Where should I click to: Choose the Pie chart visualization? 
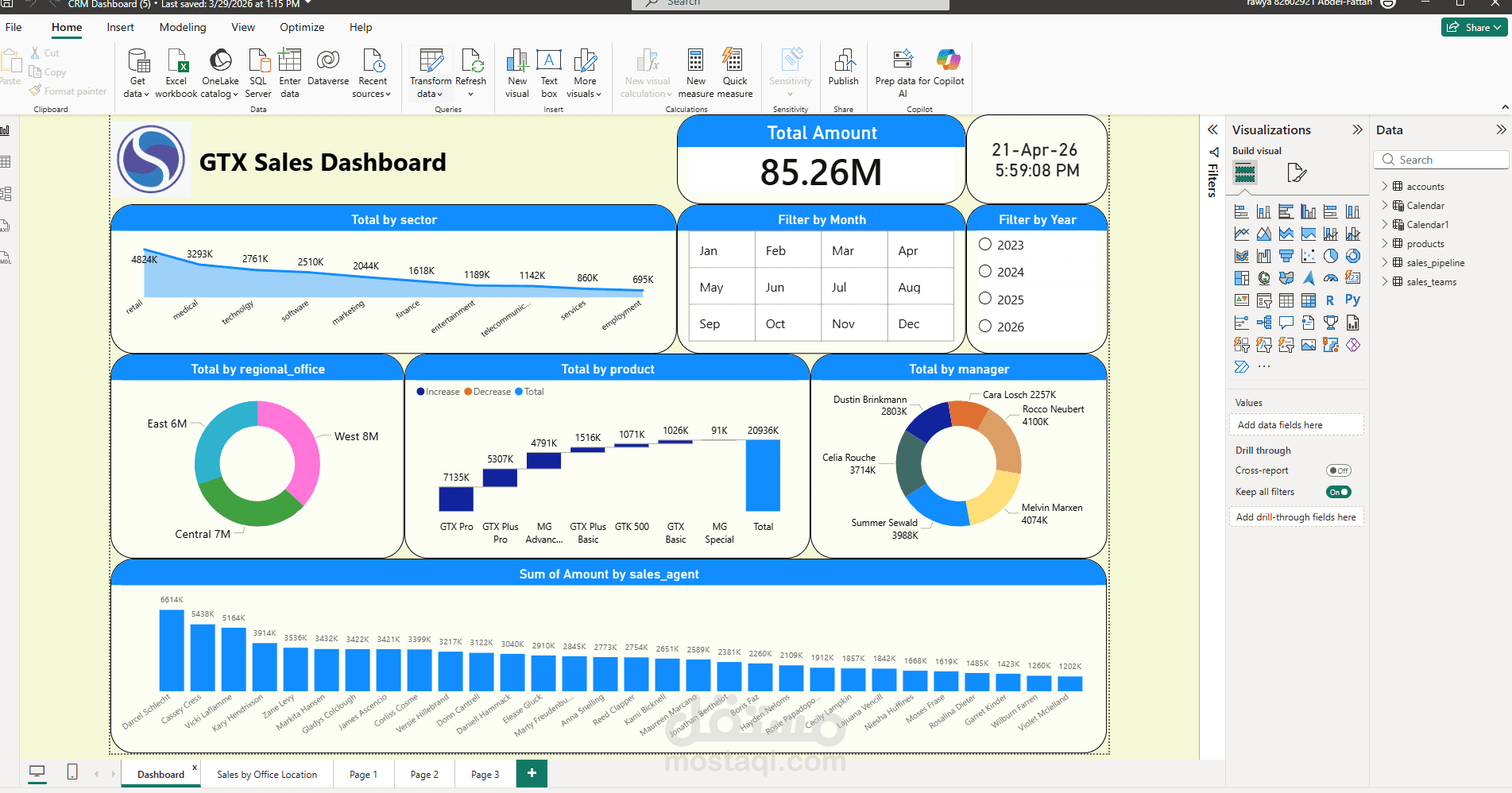(1331, 256)
